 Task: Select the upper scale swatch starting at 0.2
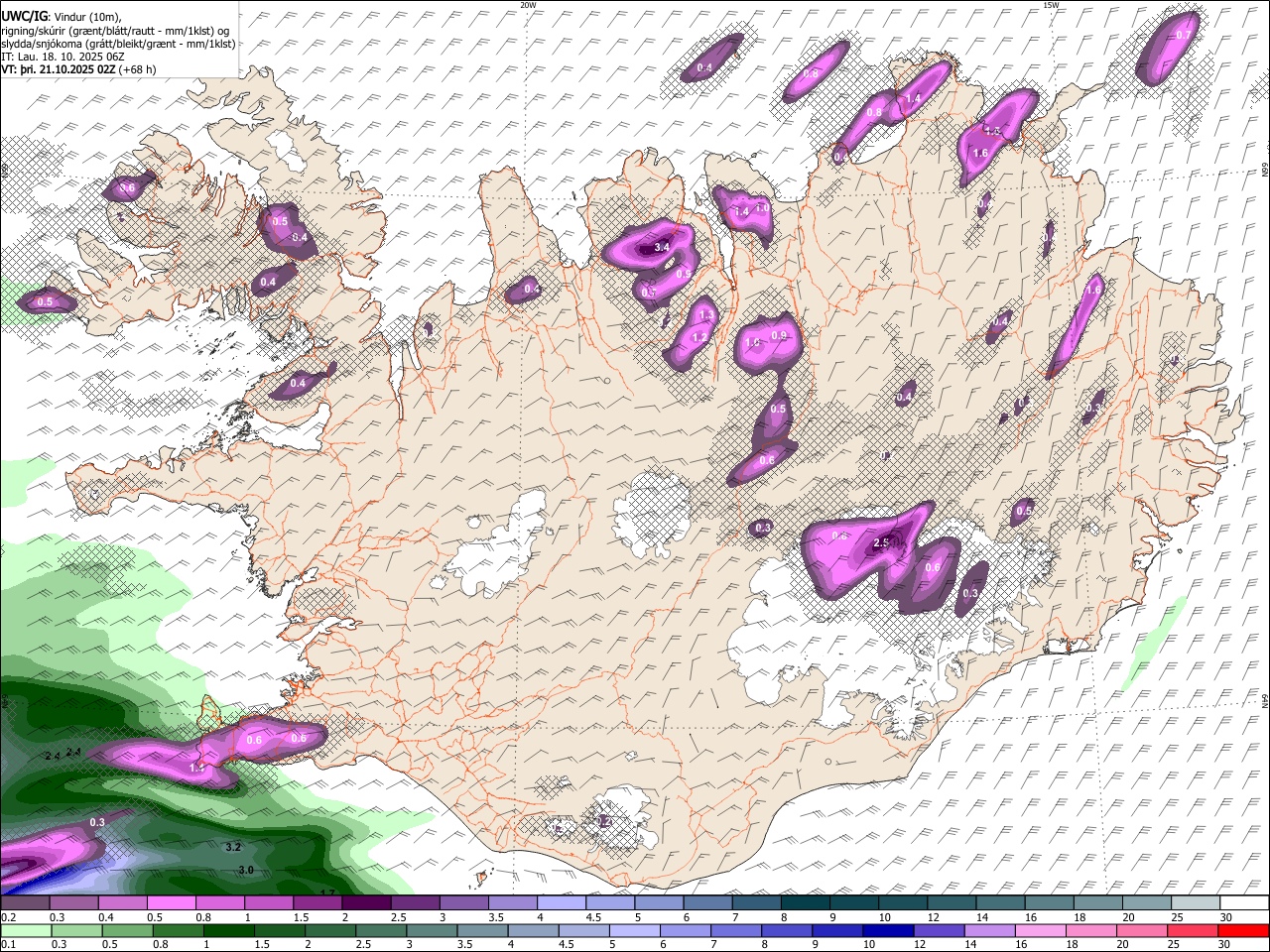coord(25,903)
